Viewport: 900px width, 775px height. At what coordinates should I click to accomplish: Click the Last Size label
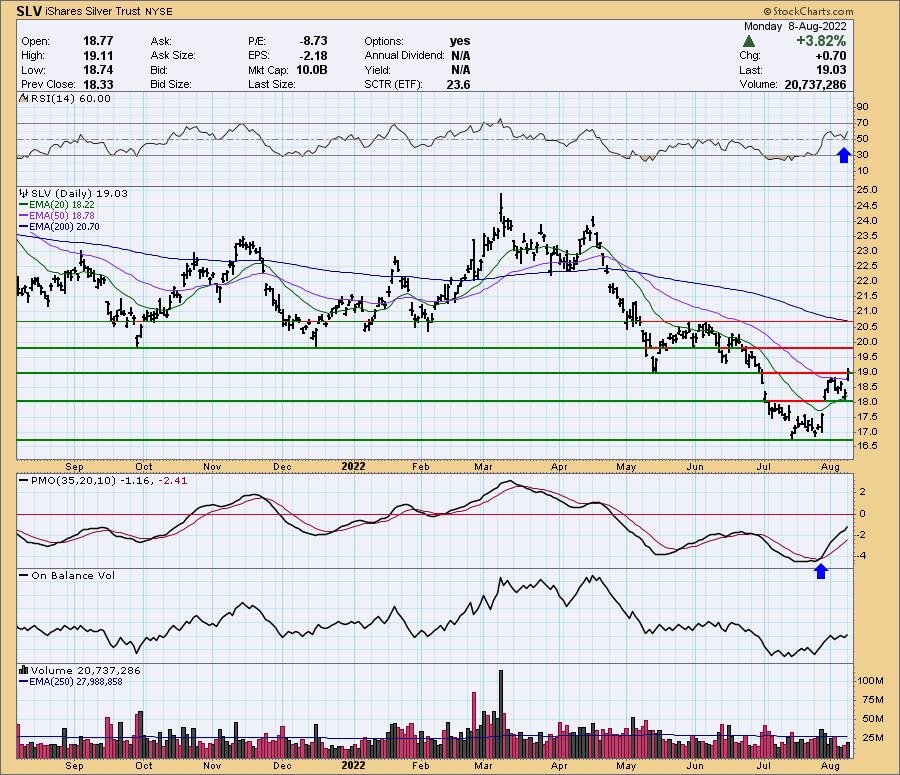point(271,84)
